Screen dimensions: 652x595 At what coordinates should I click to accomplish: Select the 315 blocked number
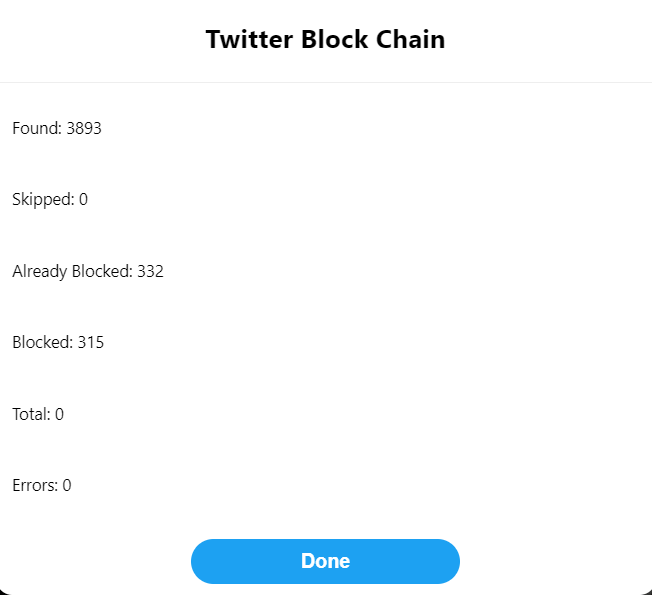coord(91,342)
